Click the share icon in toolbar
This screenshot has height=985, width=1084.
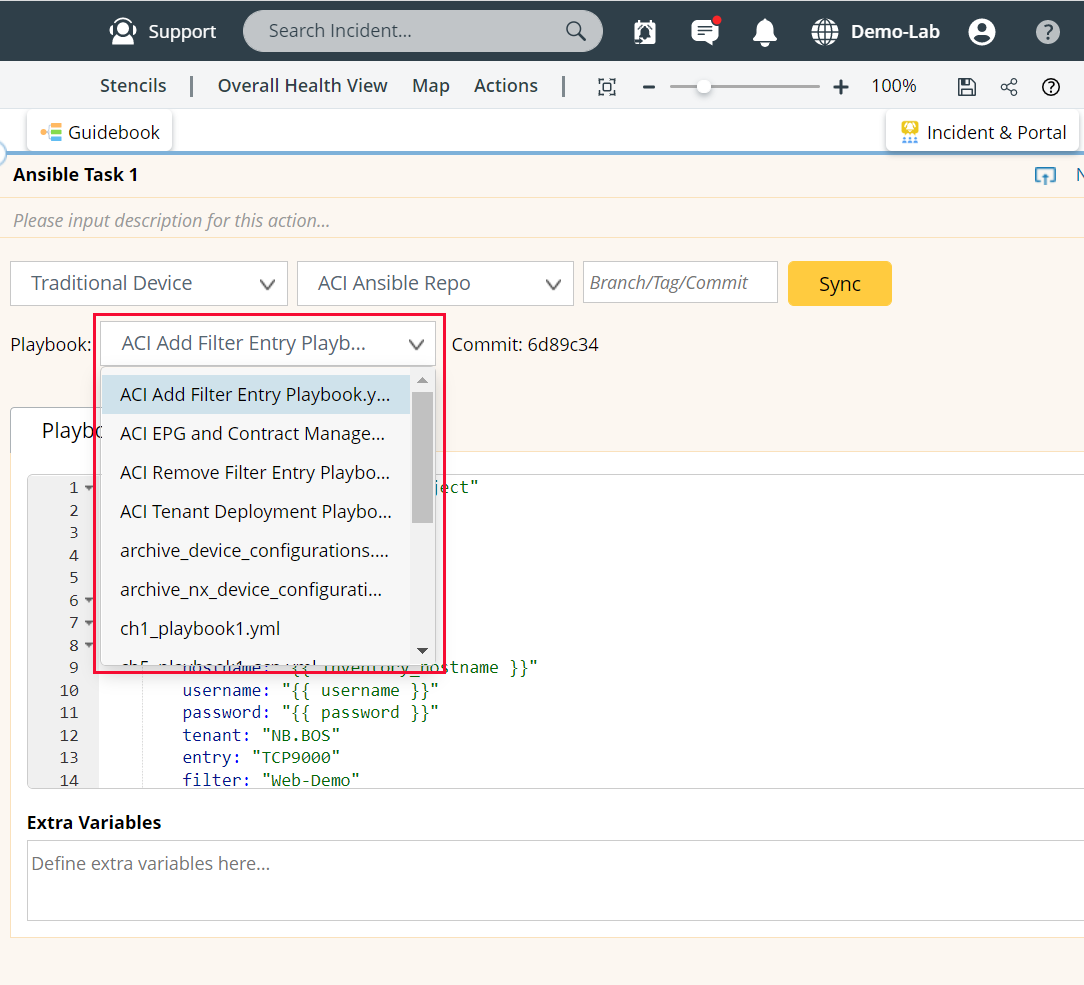pos(1009,86)
